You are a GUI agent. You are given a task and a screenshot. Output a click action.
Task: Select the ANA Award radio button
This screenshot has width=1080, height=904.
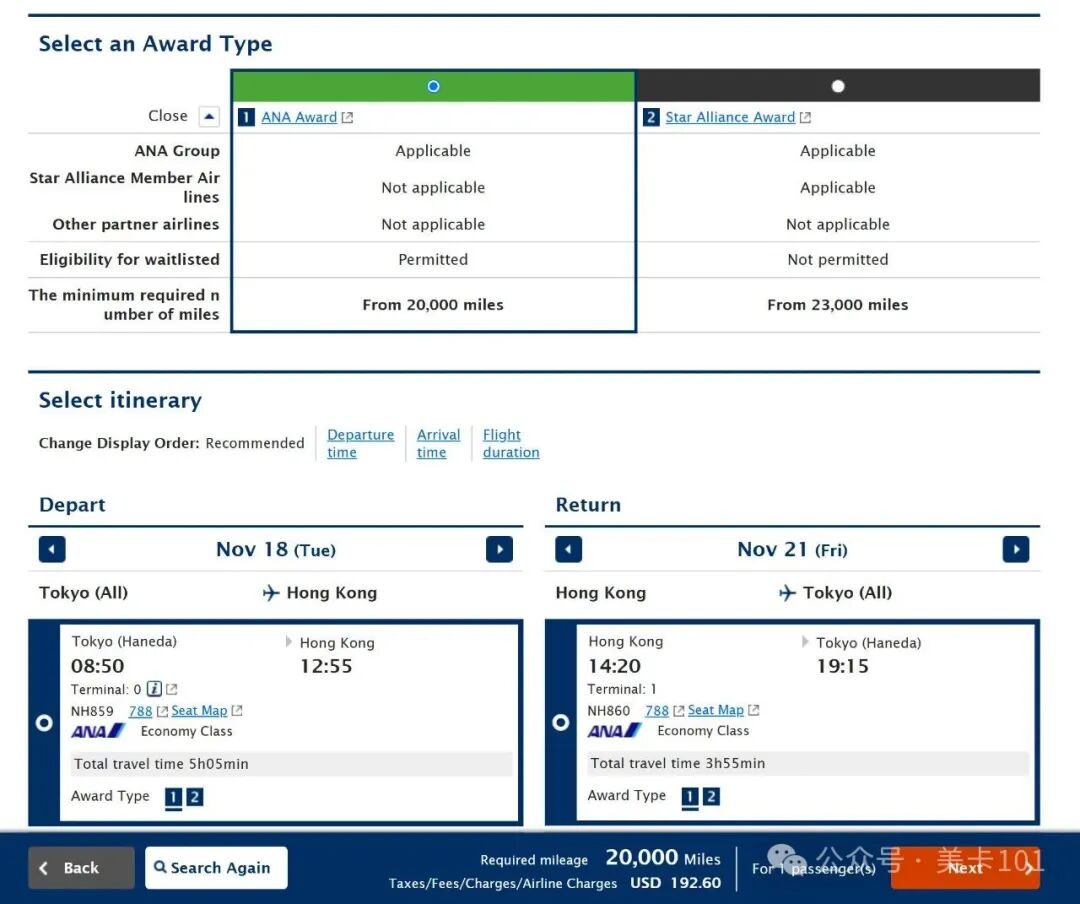coord(433,86)
